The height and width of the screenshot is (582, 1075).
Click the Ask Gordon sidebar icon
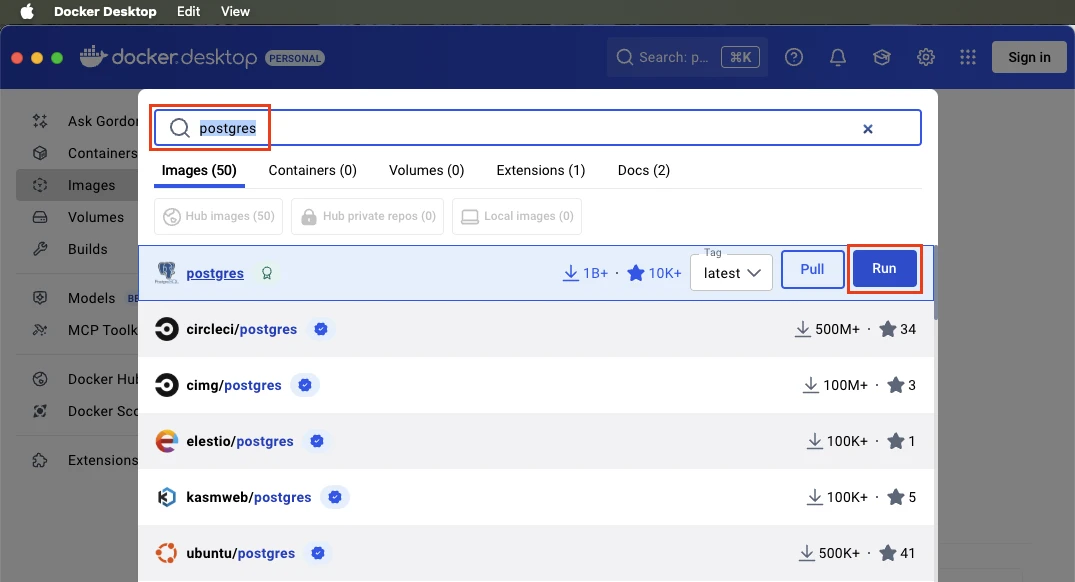pyautogui.click(x=40, y=121)
